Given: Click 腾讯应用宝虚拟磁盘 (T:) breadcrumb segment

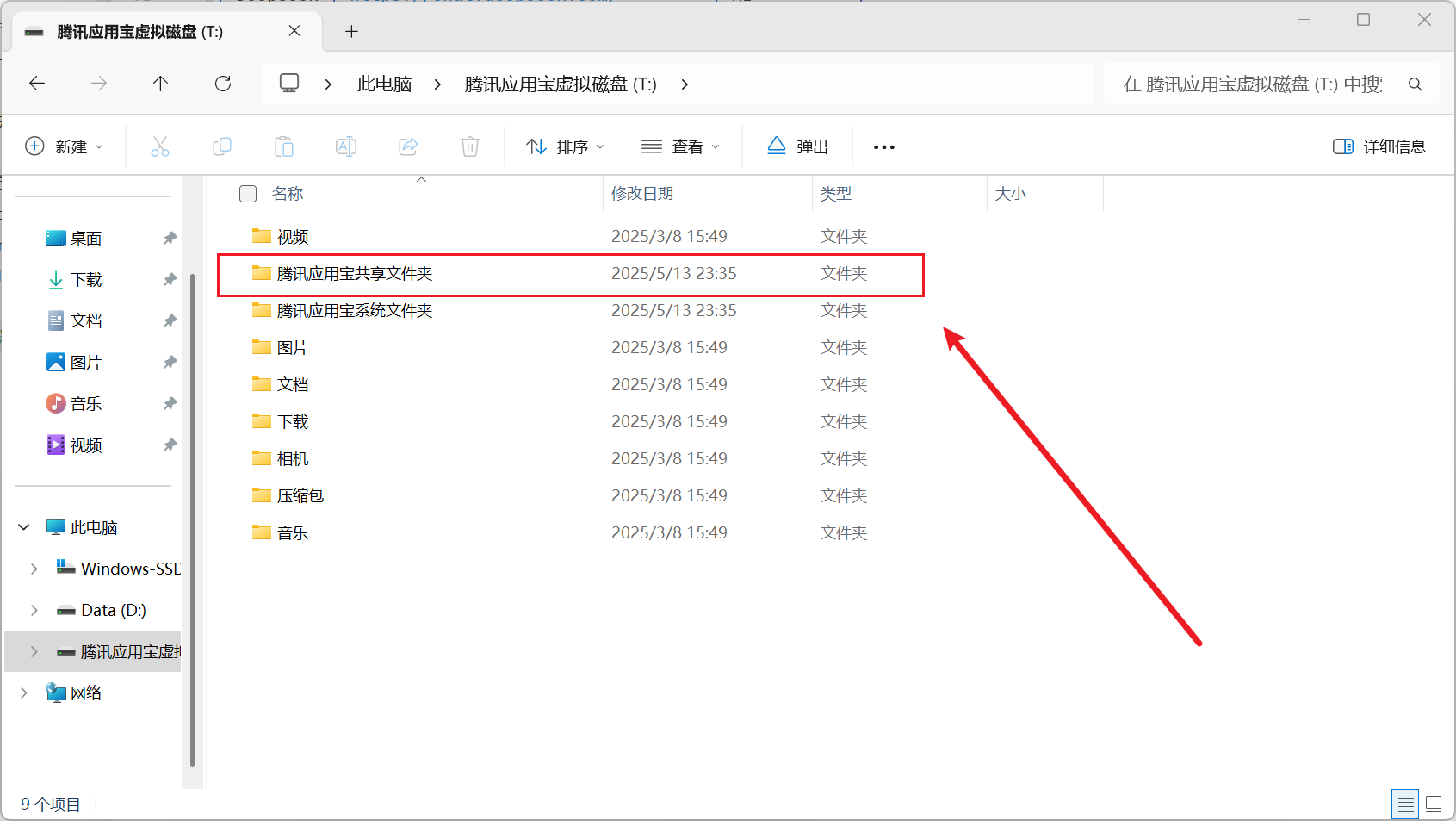Looking at the screenshot, I should (561, 84).
